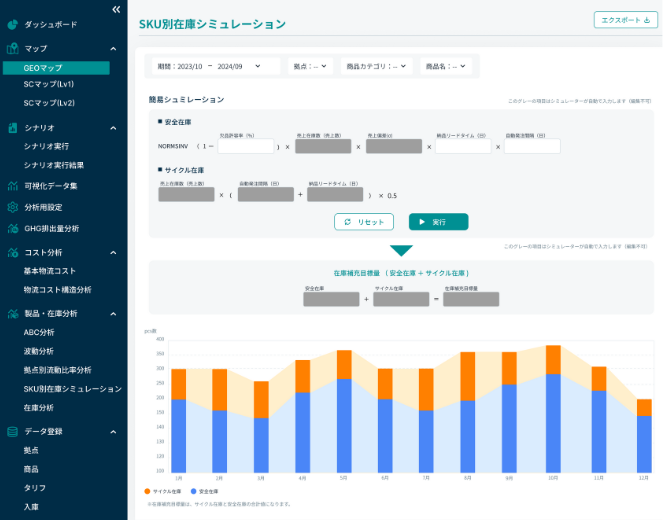Open the 期間 date range dropdown

click(216, 66)
